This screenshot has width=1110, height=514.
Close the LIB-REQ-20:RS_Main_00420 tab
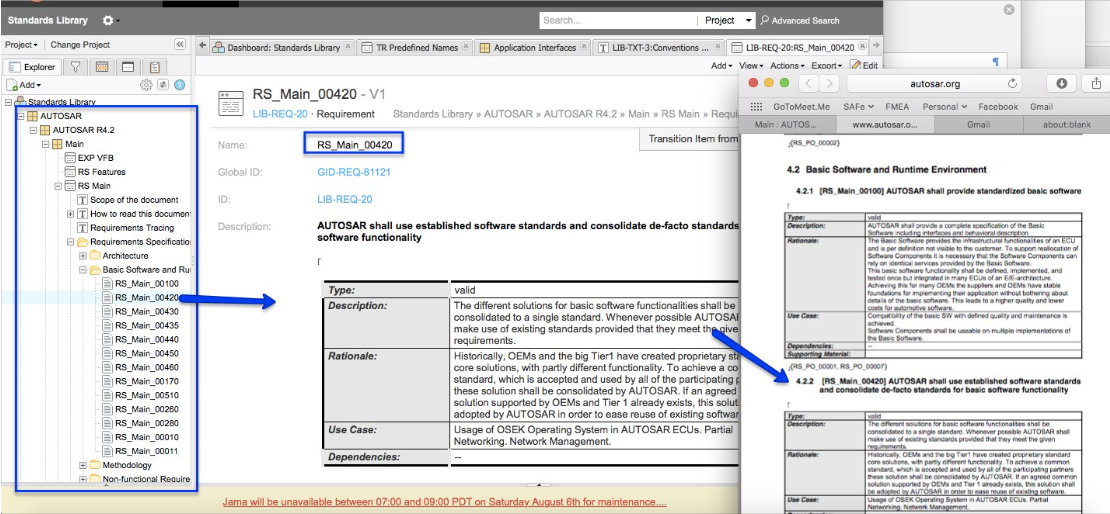click(x=861, y=48)
